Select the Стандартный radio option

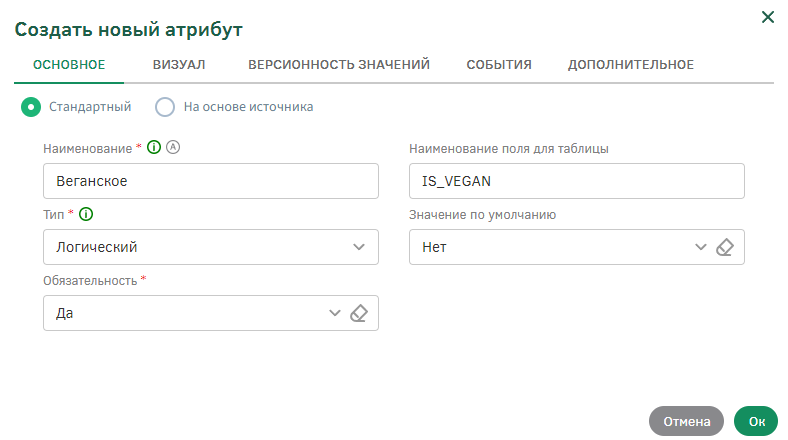click(31, 106)
